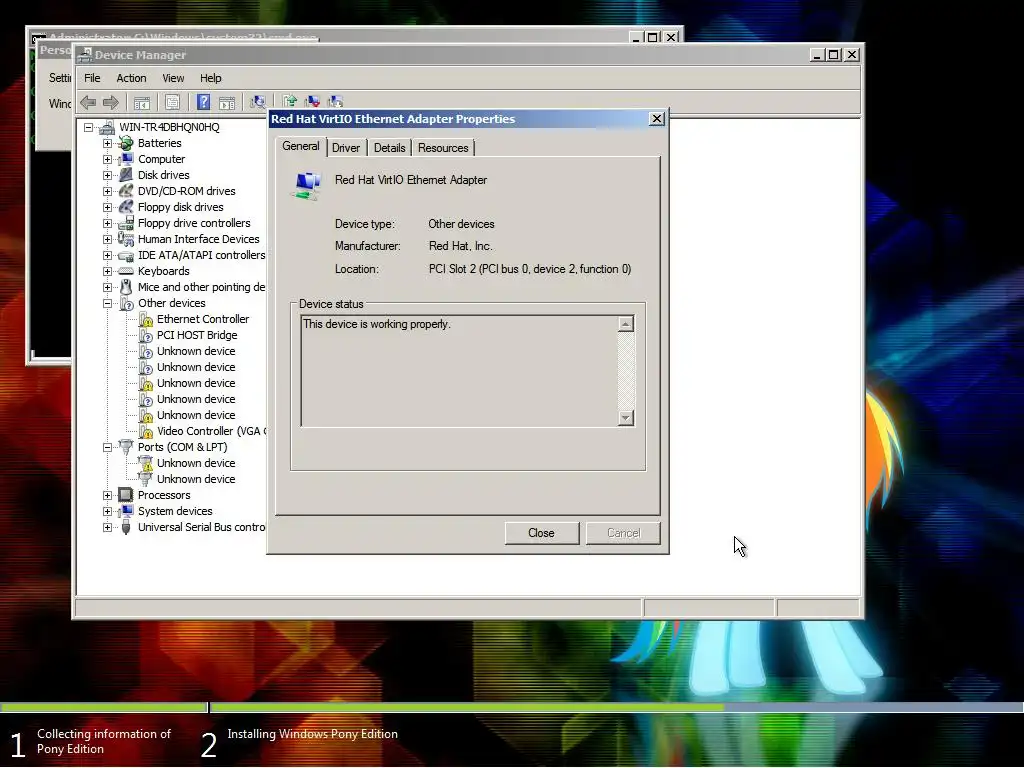The image size is (1024, 768).
Task: Click the greyed Cancel button
Action: click(624, 533)
